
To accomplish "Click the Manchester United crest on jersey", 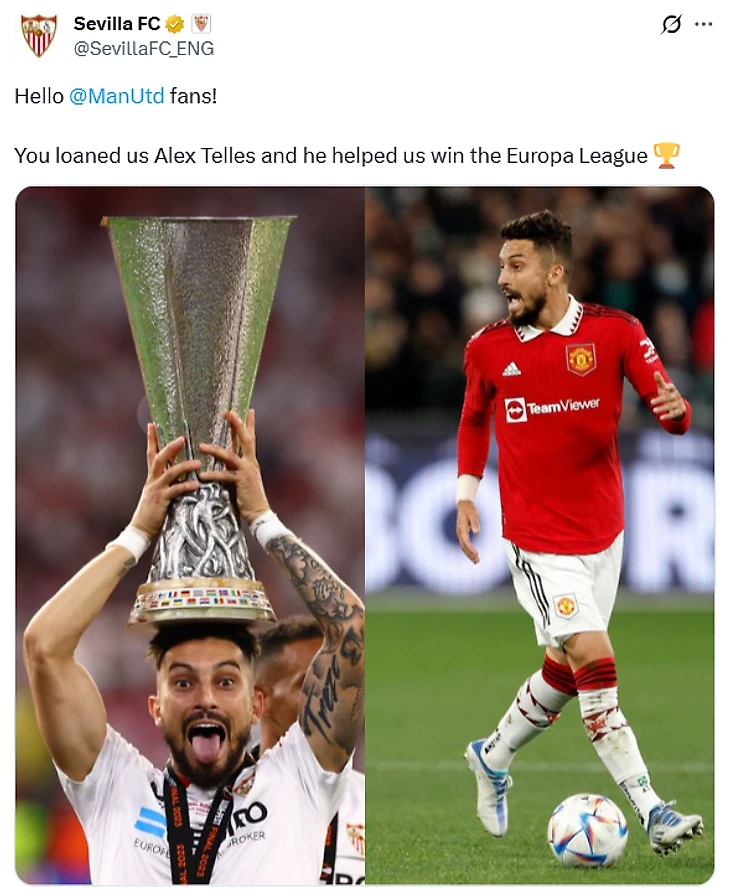I will coord(581,359).
